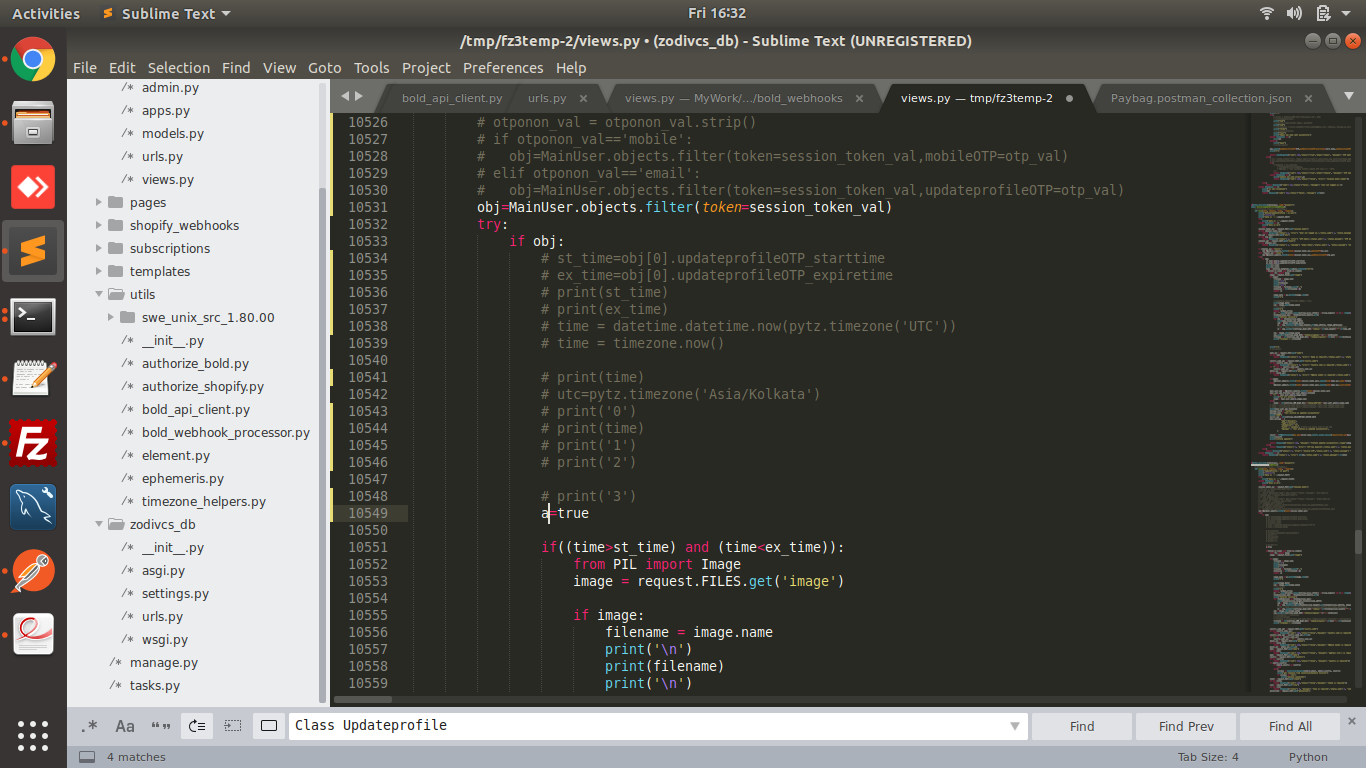
Task: Click the in-selection search icon
Action: [x=233, y=726]
